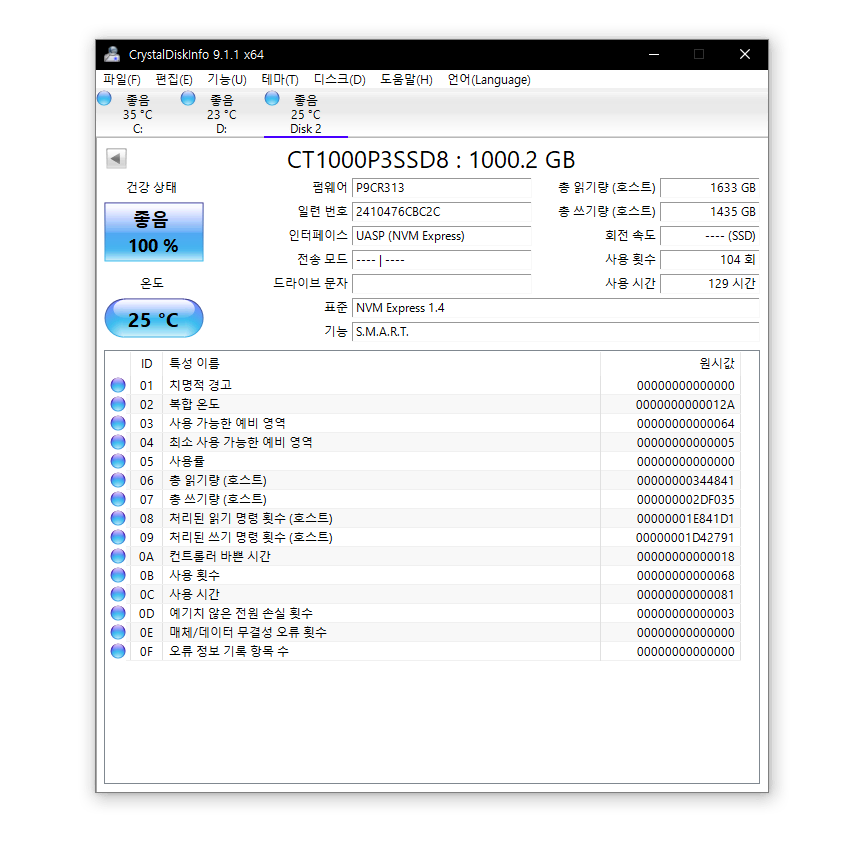Viewport: 860px width, 860px height.
Task: Click the 원시값 column header
Action: 670,364
